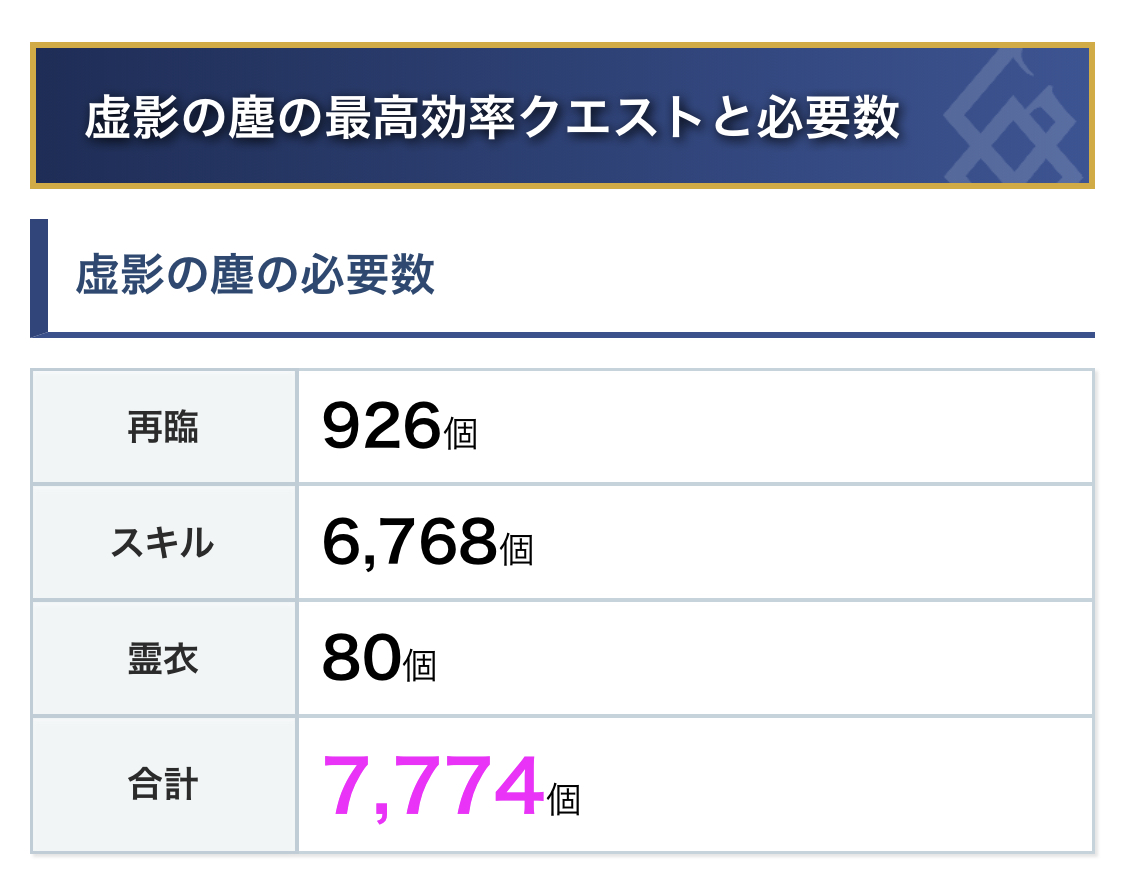Screen dimensions: 1125x891
Task: Select the number 80 in the 霊衣 row
Action: tap(361, 659)
